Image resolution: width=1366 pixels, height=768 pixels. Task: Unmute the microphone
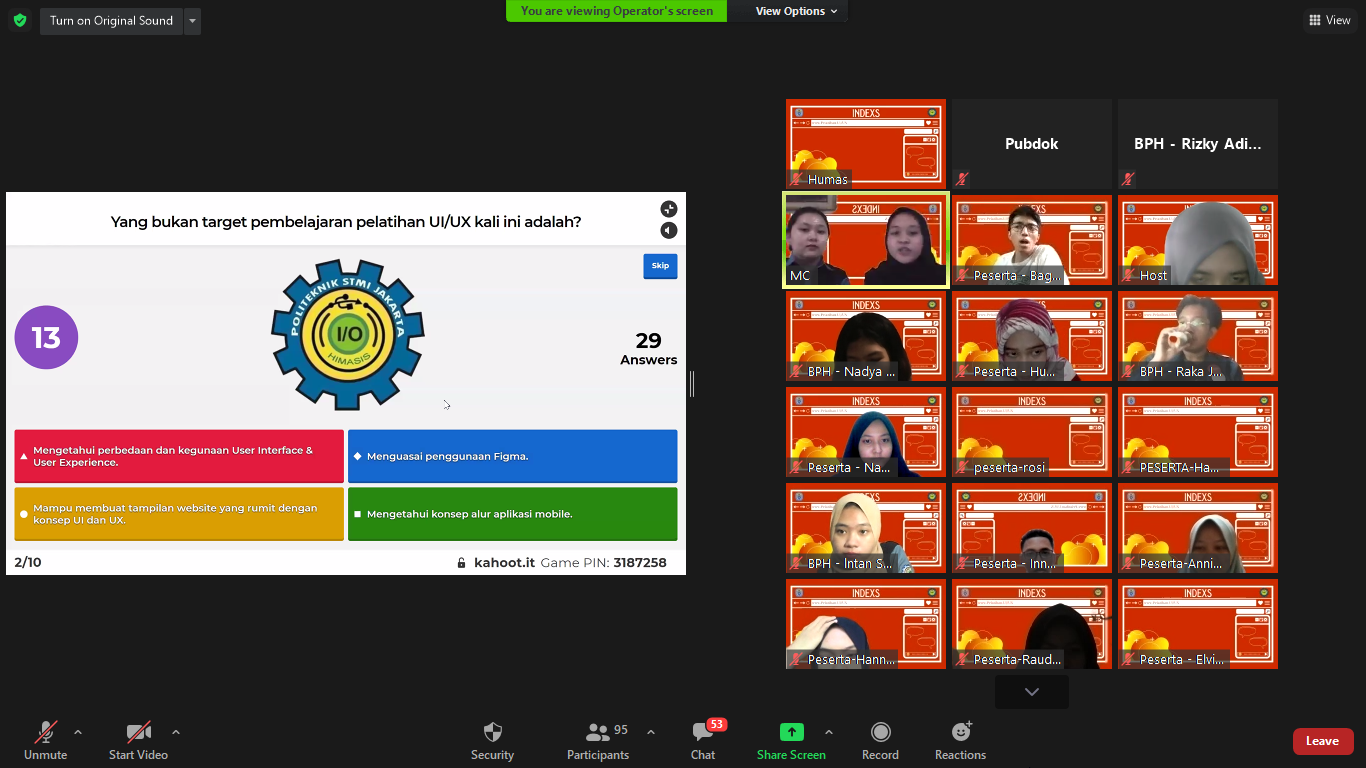coord(46,741)
